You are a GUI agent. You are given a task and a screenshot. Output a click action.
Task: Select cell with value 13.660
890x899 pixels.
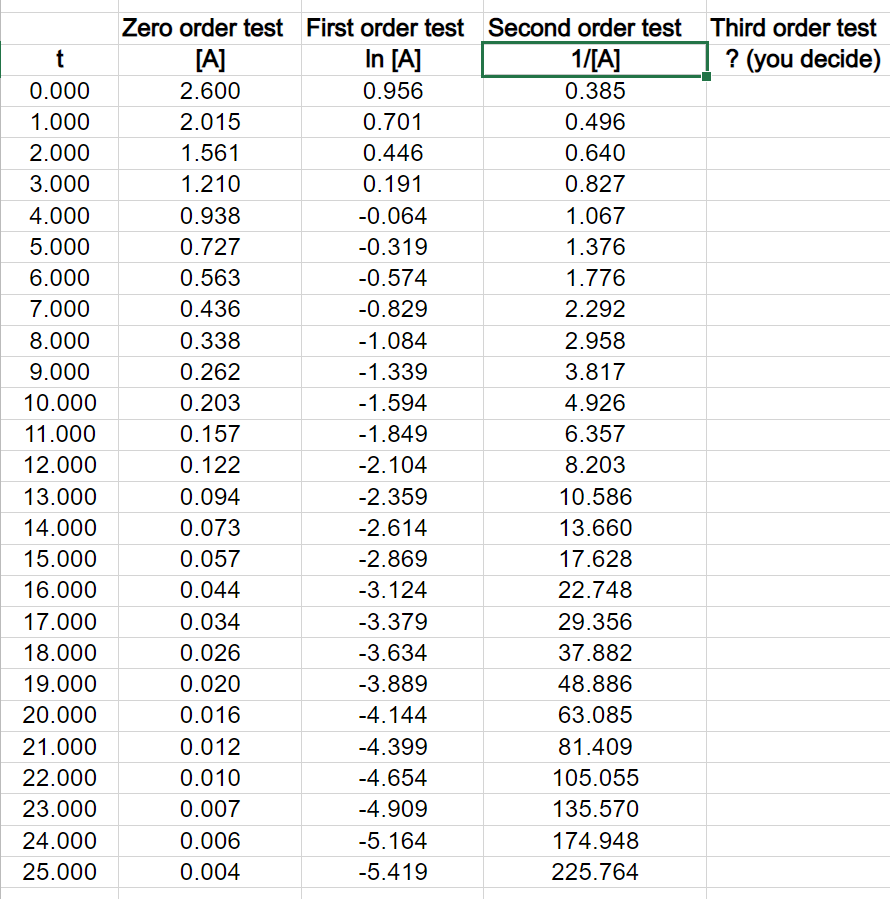click(x=595, y=528)
